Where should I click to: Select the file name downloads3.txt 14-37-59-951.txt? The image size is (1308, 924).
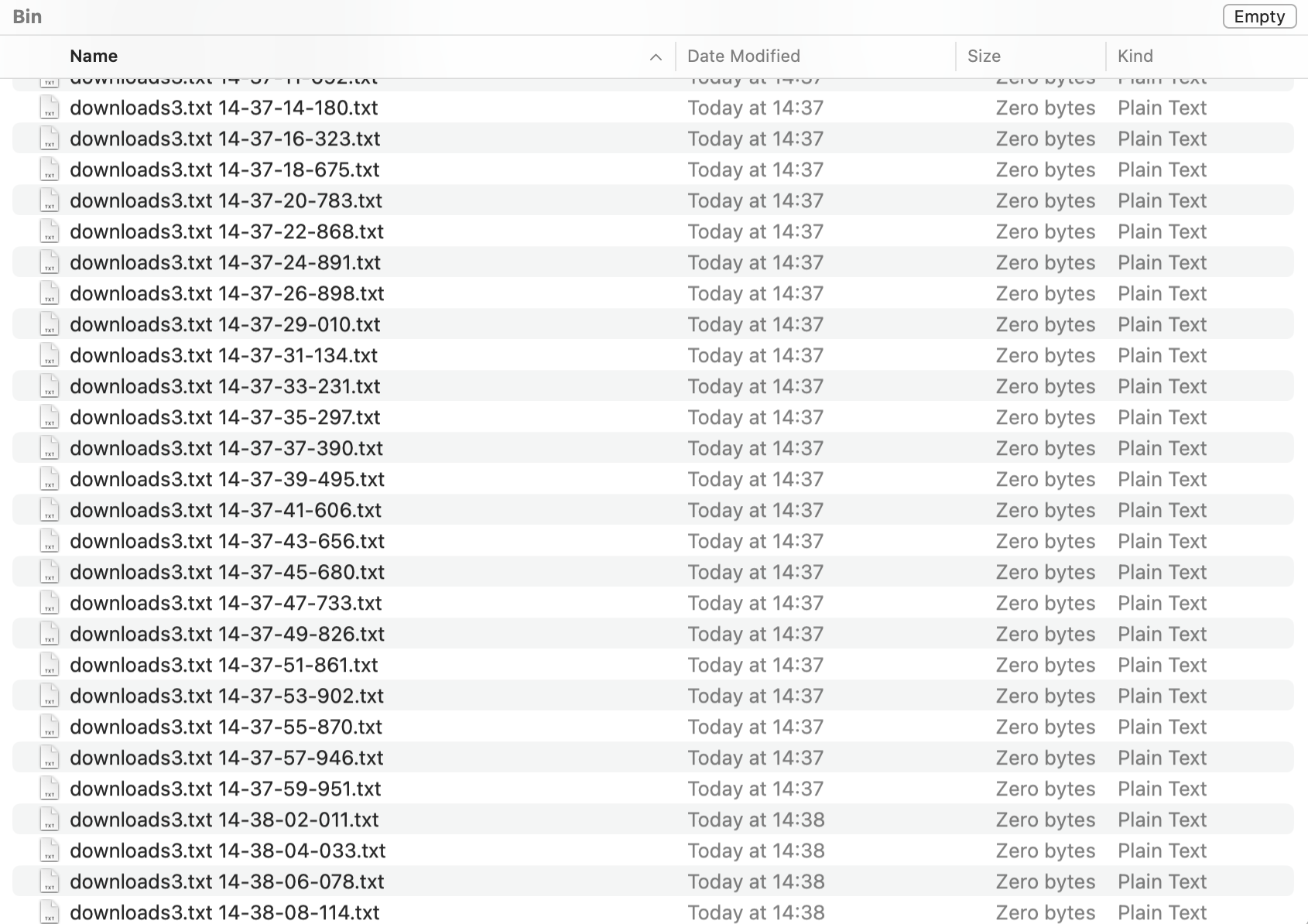[x=226, y=789]
